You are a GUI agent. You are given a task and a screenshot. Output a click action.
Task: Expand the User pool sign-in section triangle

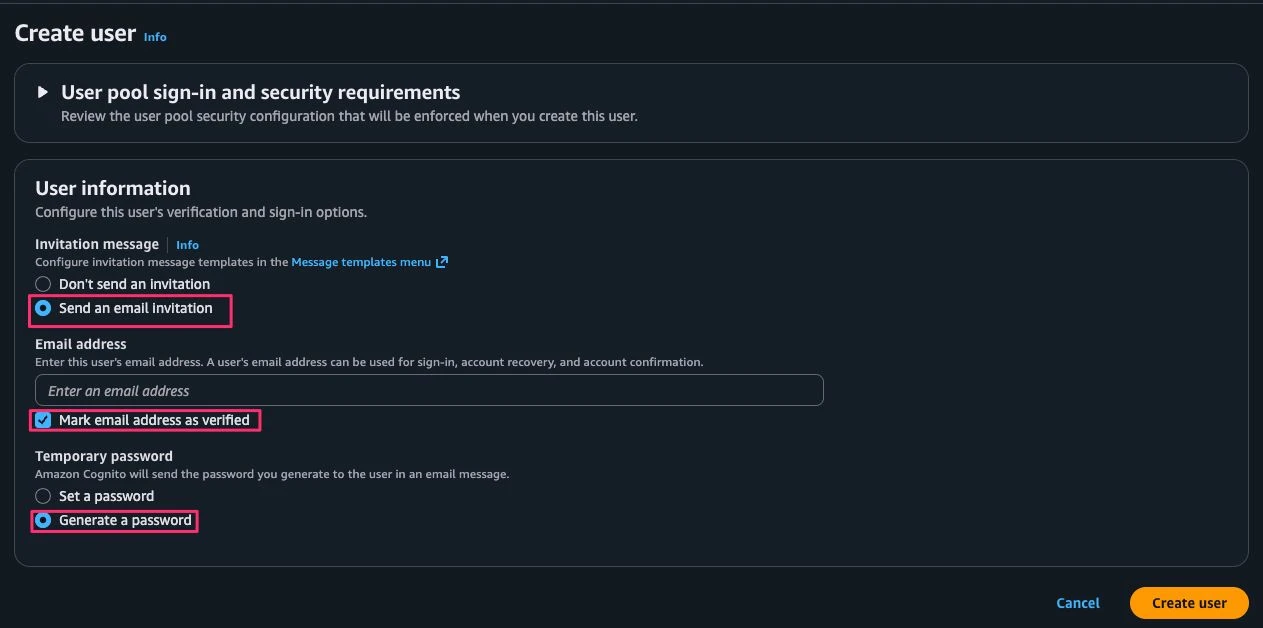pyautogui.click(x=42, y=92)
